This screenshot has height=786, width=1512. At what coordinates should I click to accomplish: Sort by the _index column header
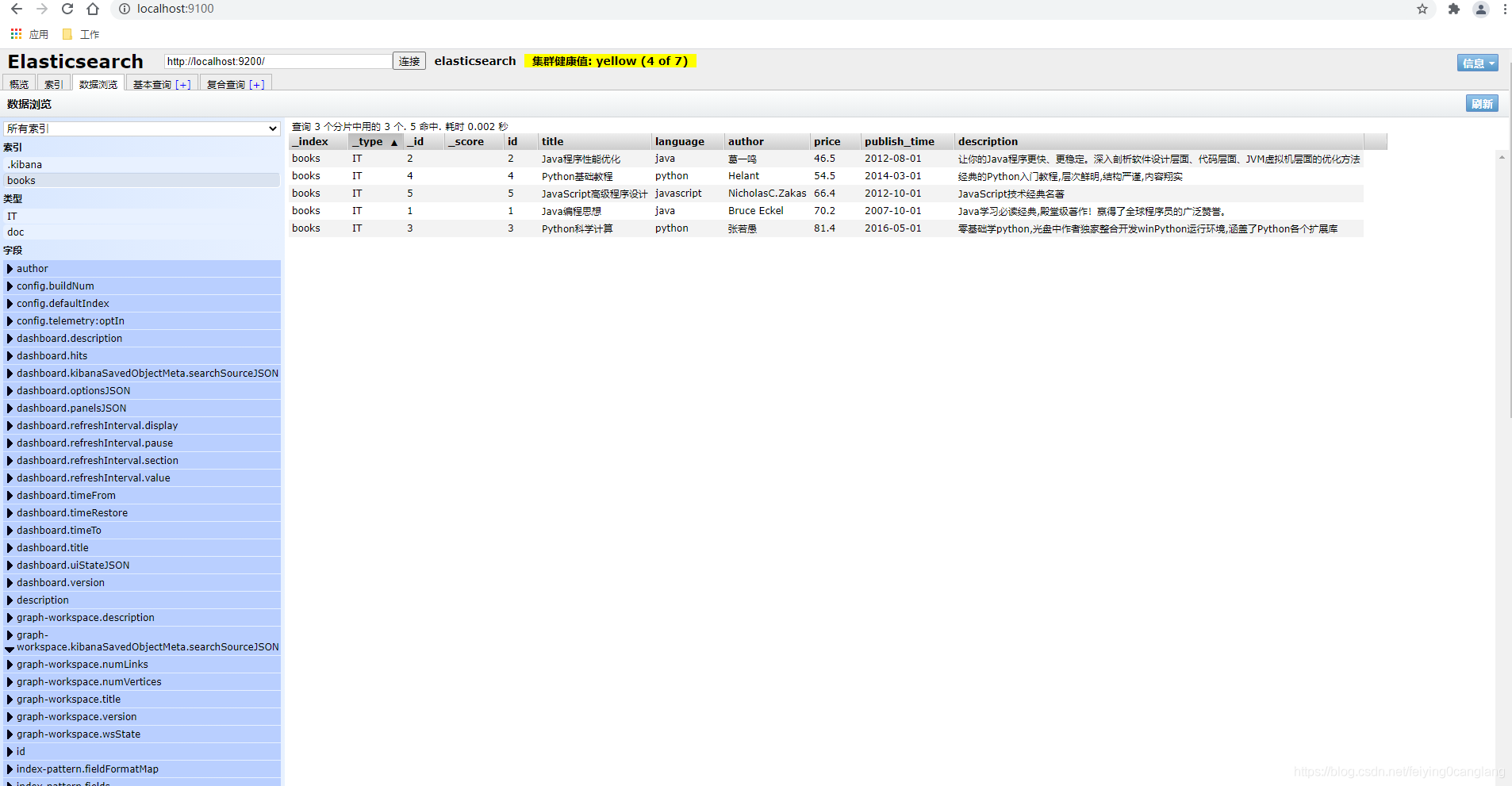pyautogui.click(x=318, y=142)
